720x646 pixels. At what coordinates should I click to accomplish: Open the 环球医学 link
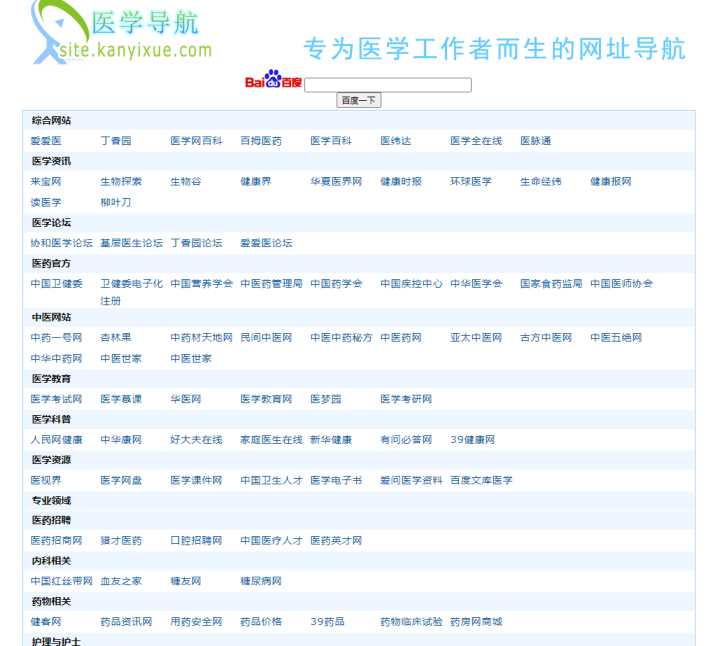coord(471,182)
